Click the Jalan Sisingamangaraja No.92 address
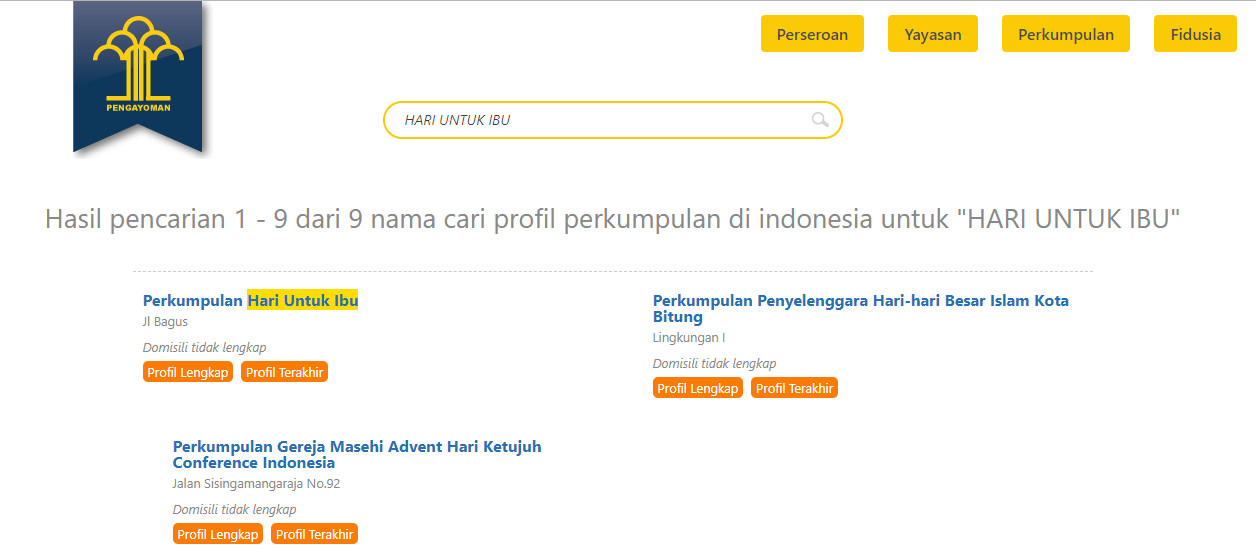This screenshot has width=1256, height=555. coord(256,484)
